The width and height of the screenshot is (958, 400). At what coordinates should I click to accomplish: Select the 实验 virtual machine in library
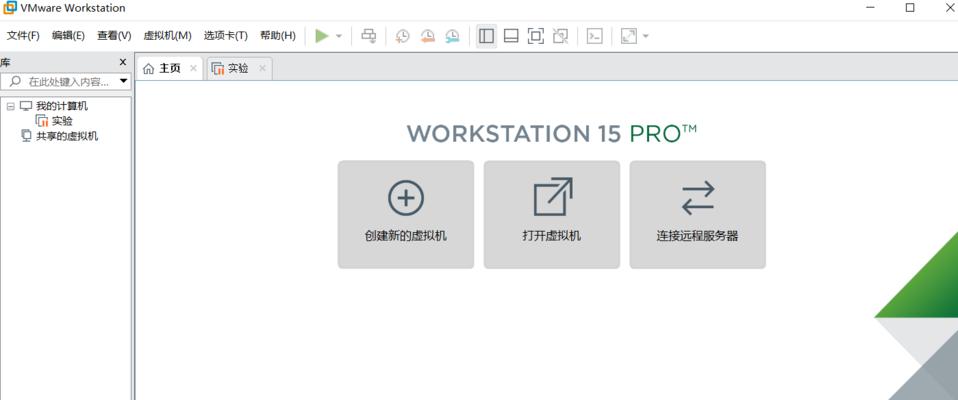(62, 121)
